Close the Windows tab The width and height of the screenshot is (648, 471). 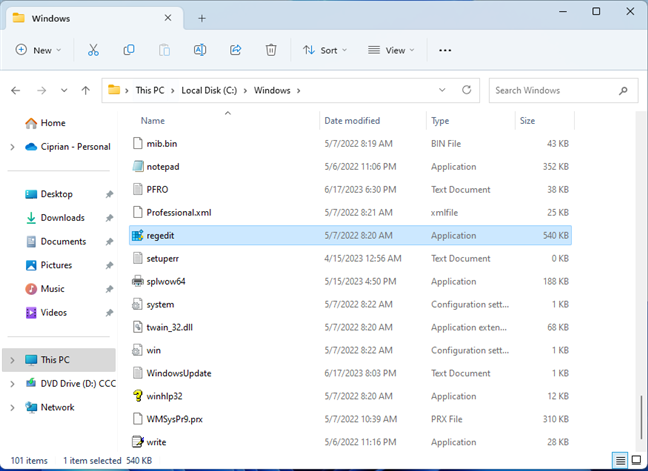pyautogui.click(x=168, y=18)
